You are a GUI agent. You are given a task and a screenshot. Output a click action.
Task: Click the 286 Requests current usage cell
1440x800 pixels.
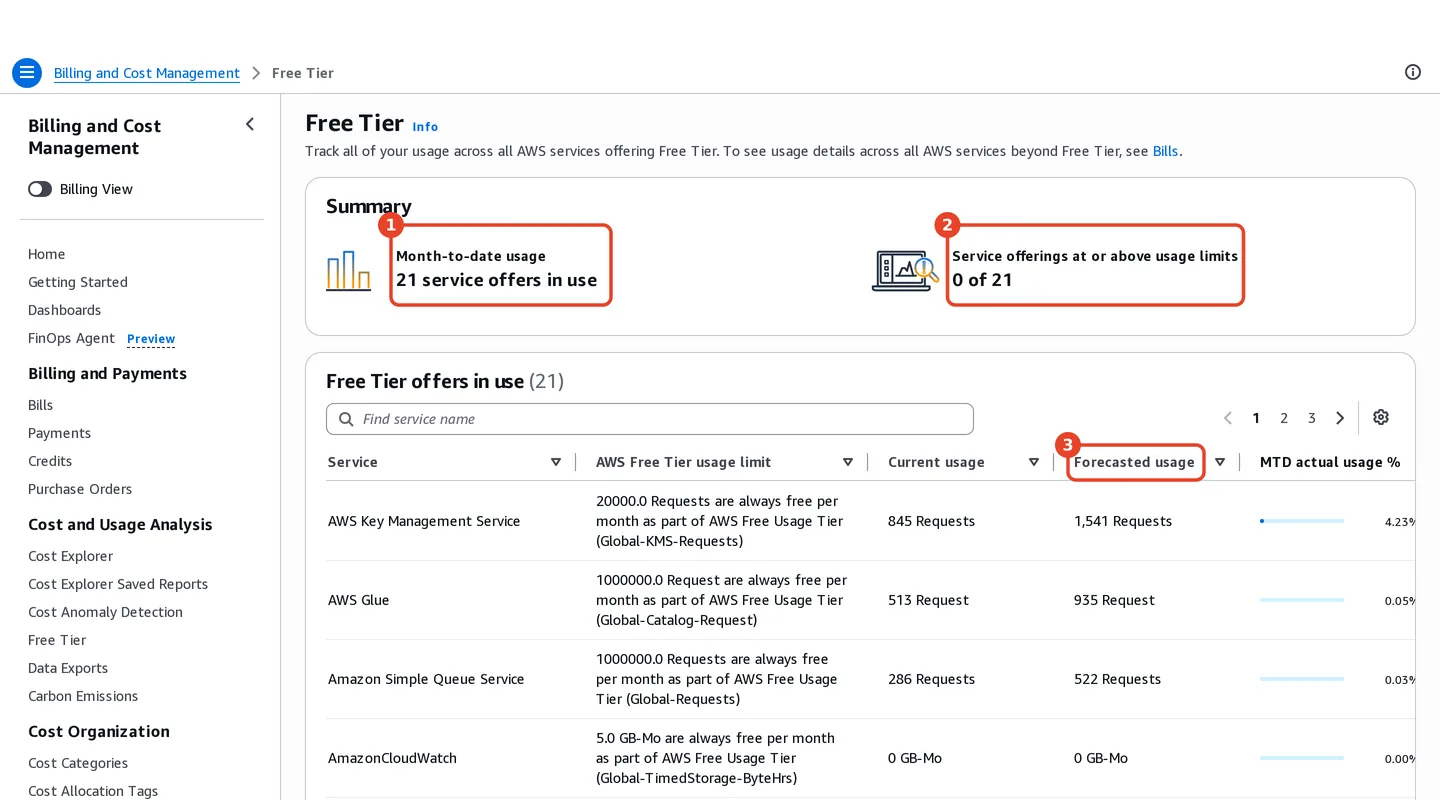coord(931,679)
